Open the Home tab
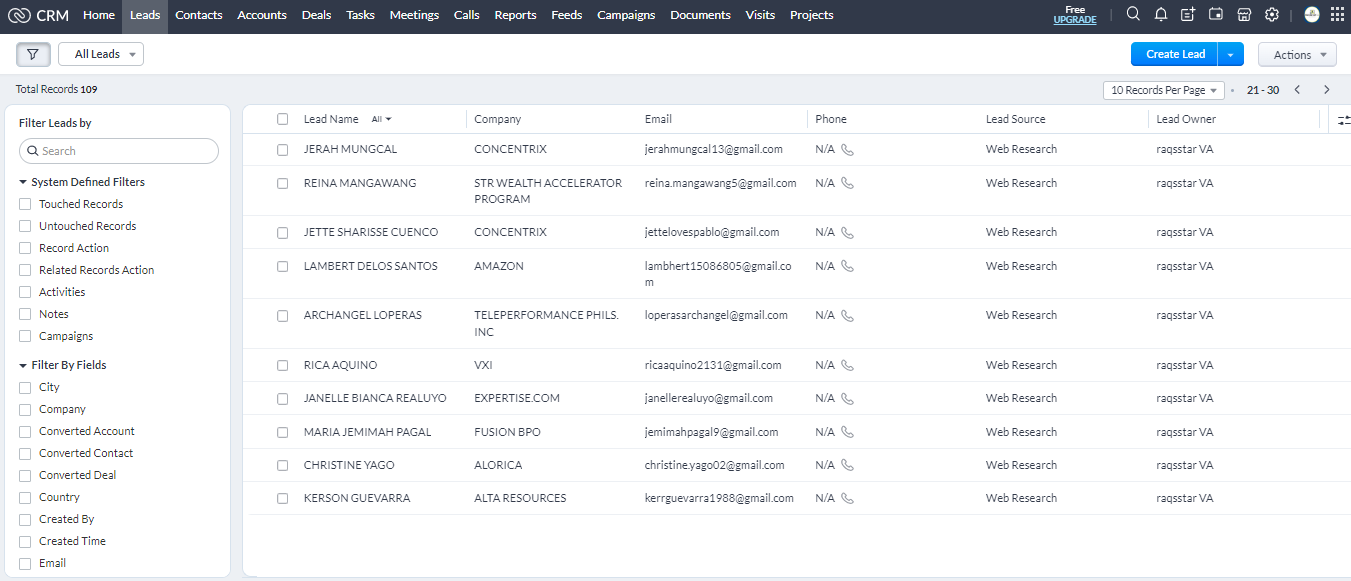Viewport: 1351px width, 581px height. [99, 15]
